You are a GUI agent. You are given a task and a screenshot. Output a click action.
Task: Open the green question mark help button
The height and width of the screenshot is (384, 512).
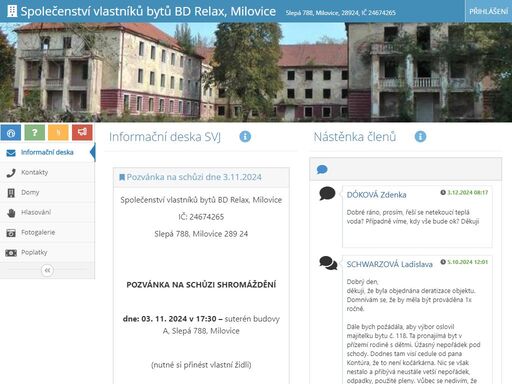coord(34,132)
